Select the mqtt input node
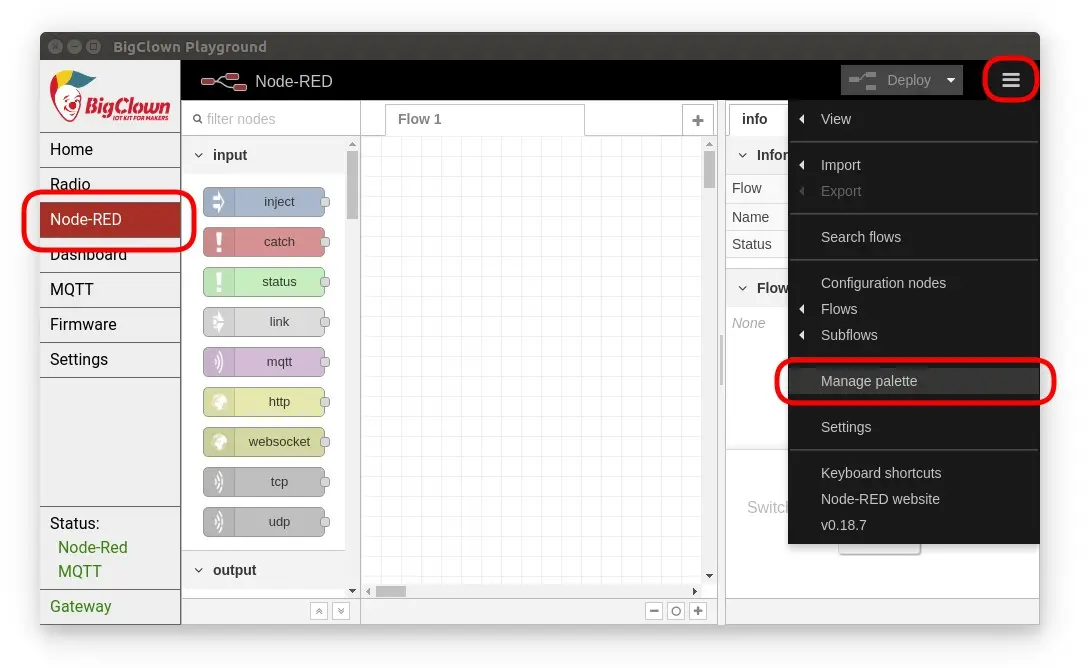Viewport: 1088px width, 668px height. 264,362
